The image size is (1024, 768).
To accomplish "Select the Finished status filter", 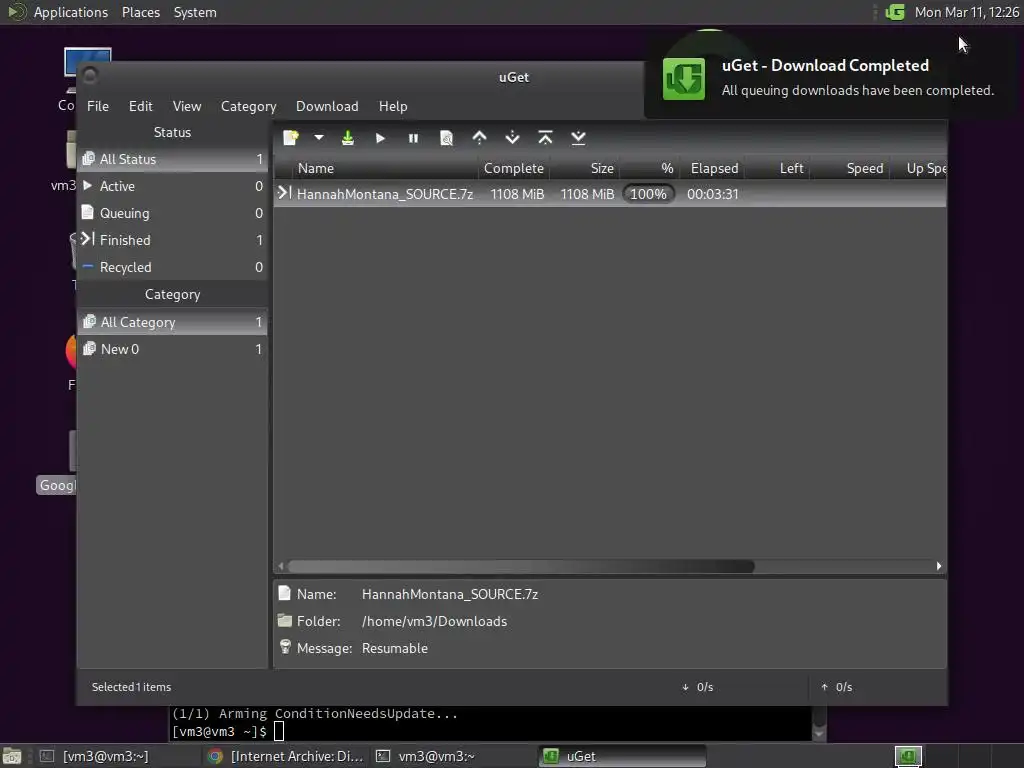I will tap(172, 240).
